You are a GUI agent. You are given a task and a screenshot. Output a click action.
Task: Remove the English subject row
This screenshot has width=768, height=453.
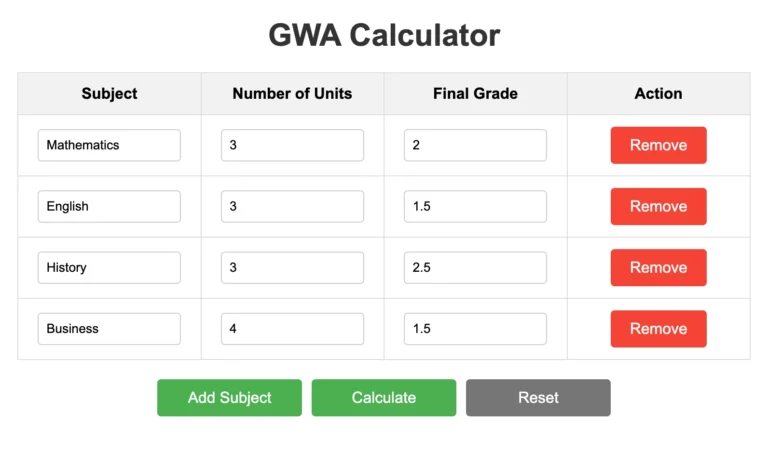point(658,206)
